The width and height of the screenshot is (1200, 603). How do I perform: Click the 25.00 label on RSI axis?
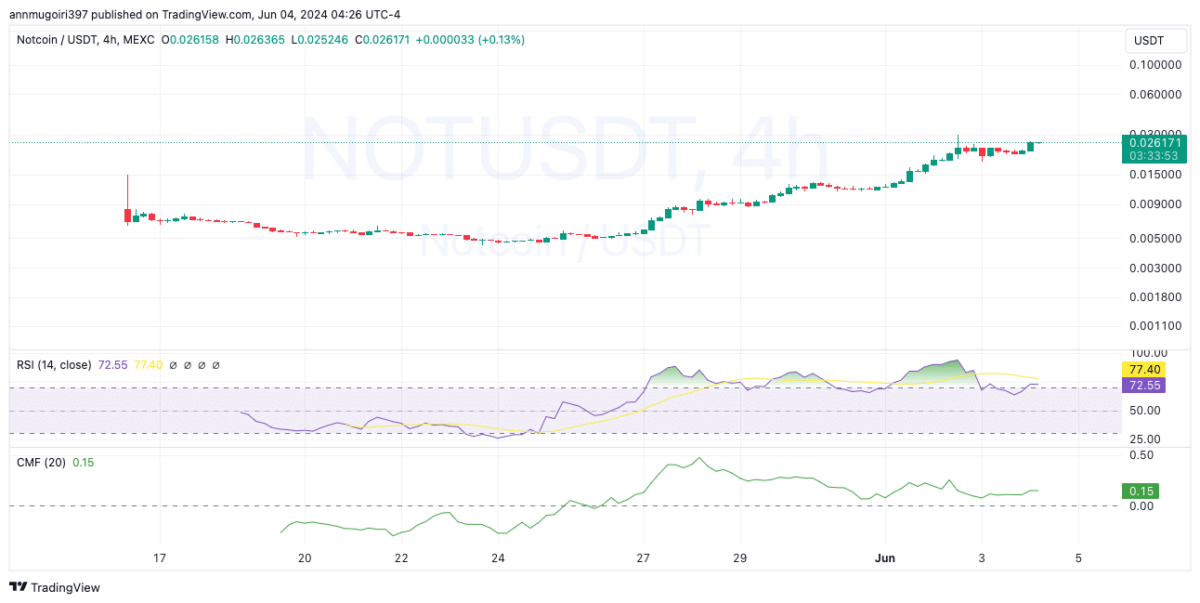pos(1147,439)
